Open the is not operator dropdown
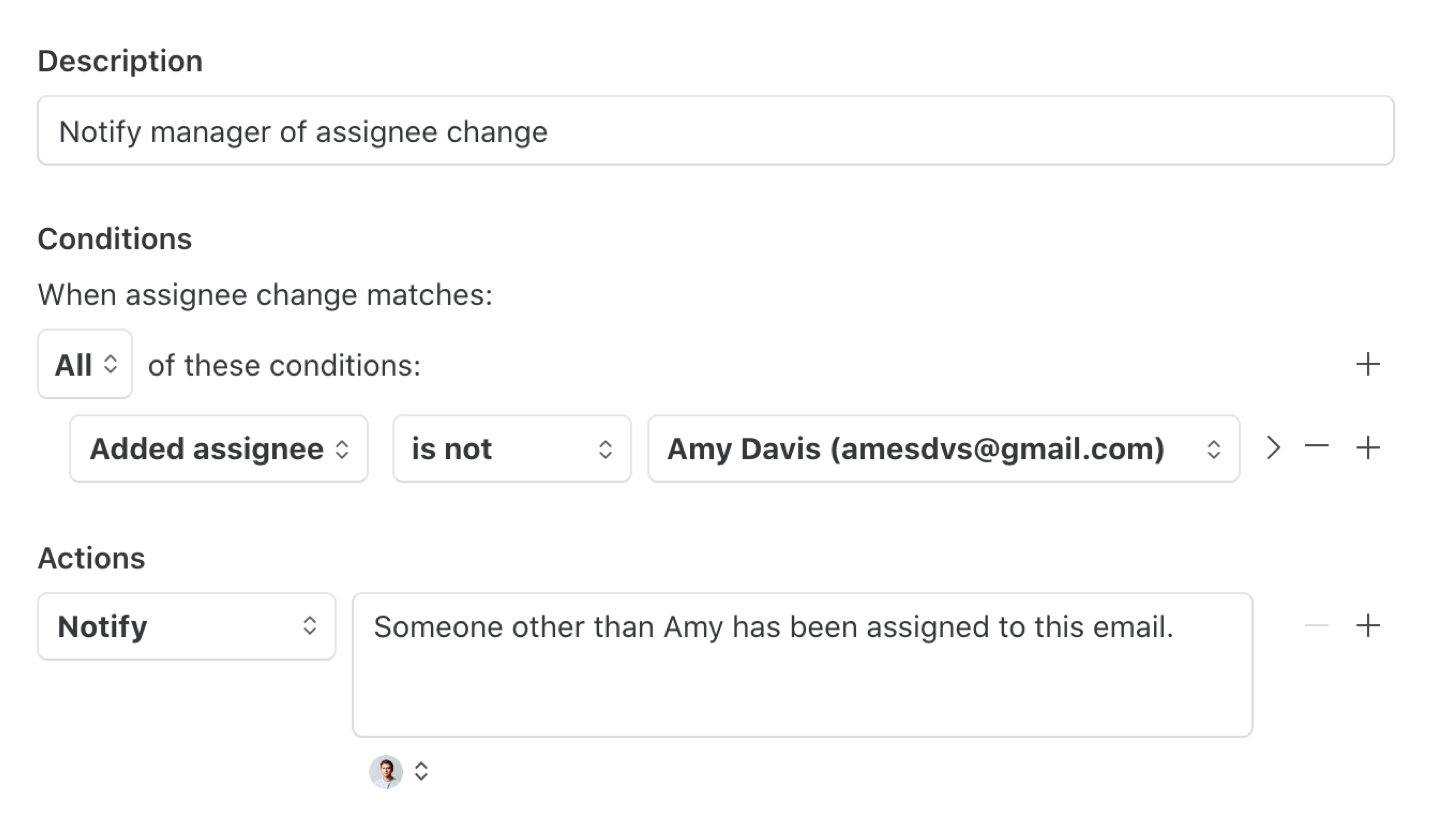Image resolution: width=1436 pixels, height=839 pixels. (512, 448)
